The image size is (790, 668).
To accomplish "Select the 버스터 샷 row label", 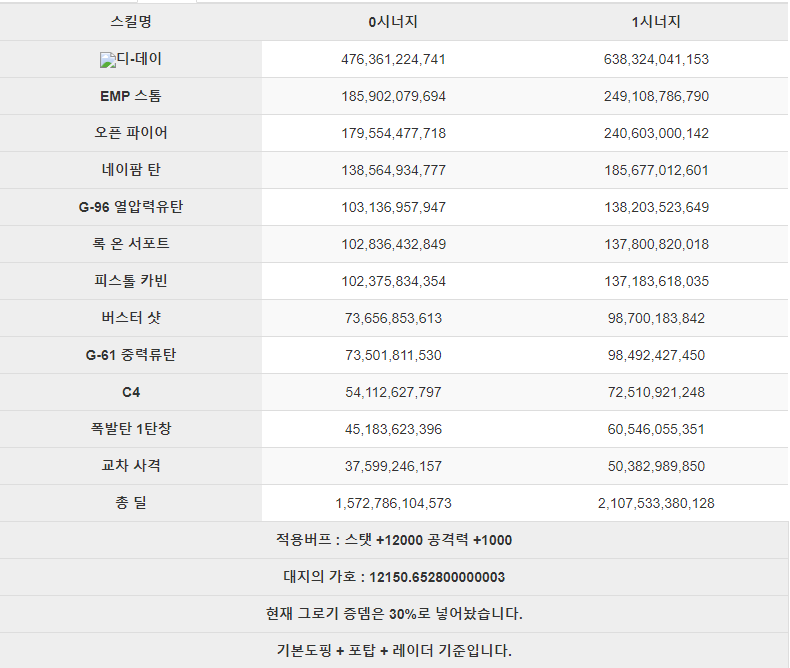I will point(131,318).
